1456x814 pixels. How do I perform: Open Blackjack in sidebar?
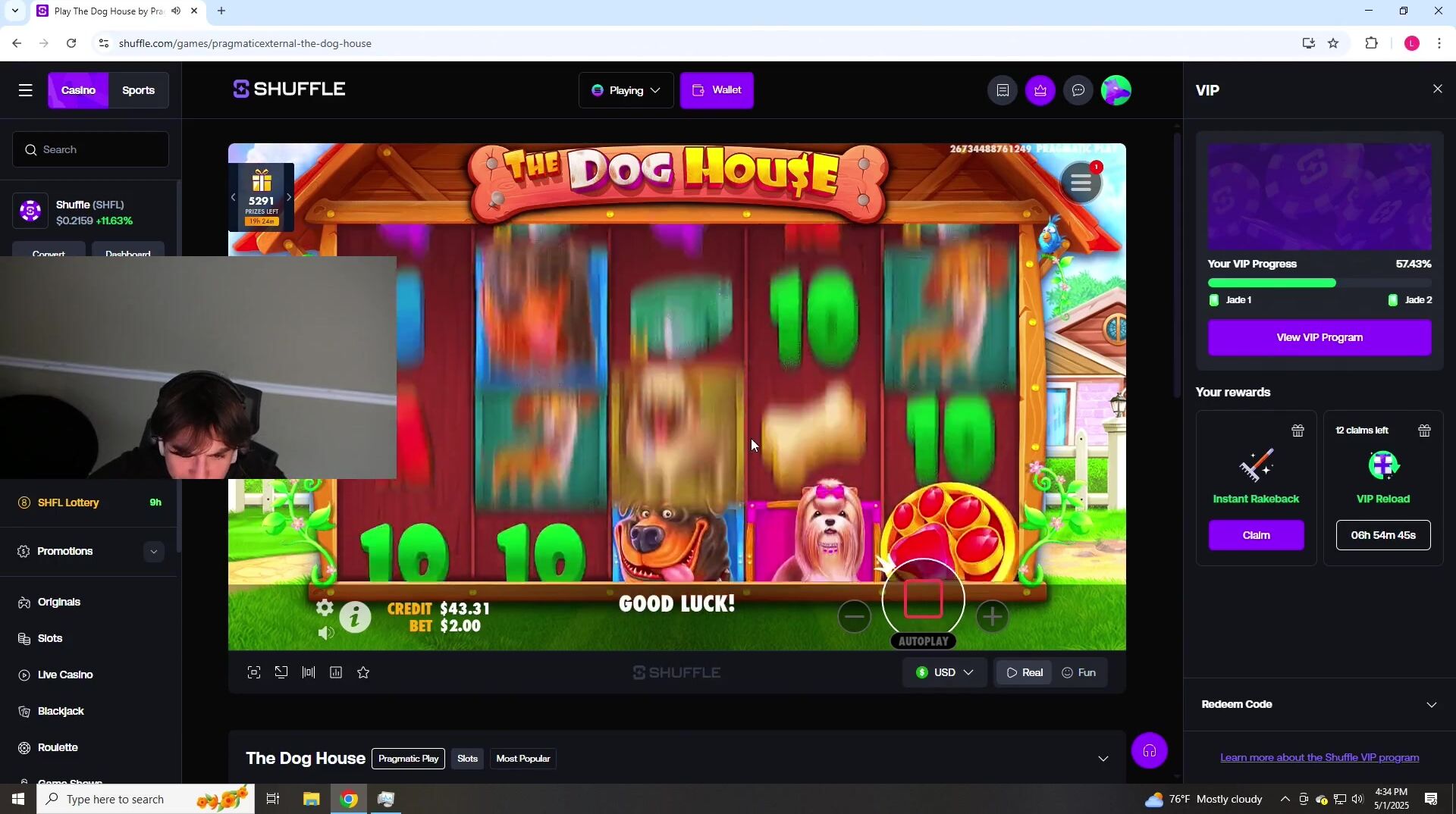[61, 711]
